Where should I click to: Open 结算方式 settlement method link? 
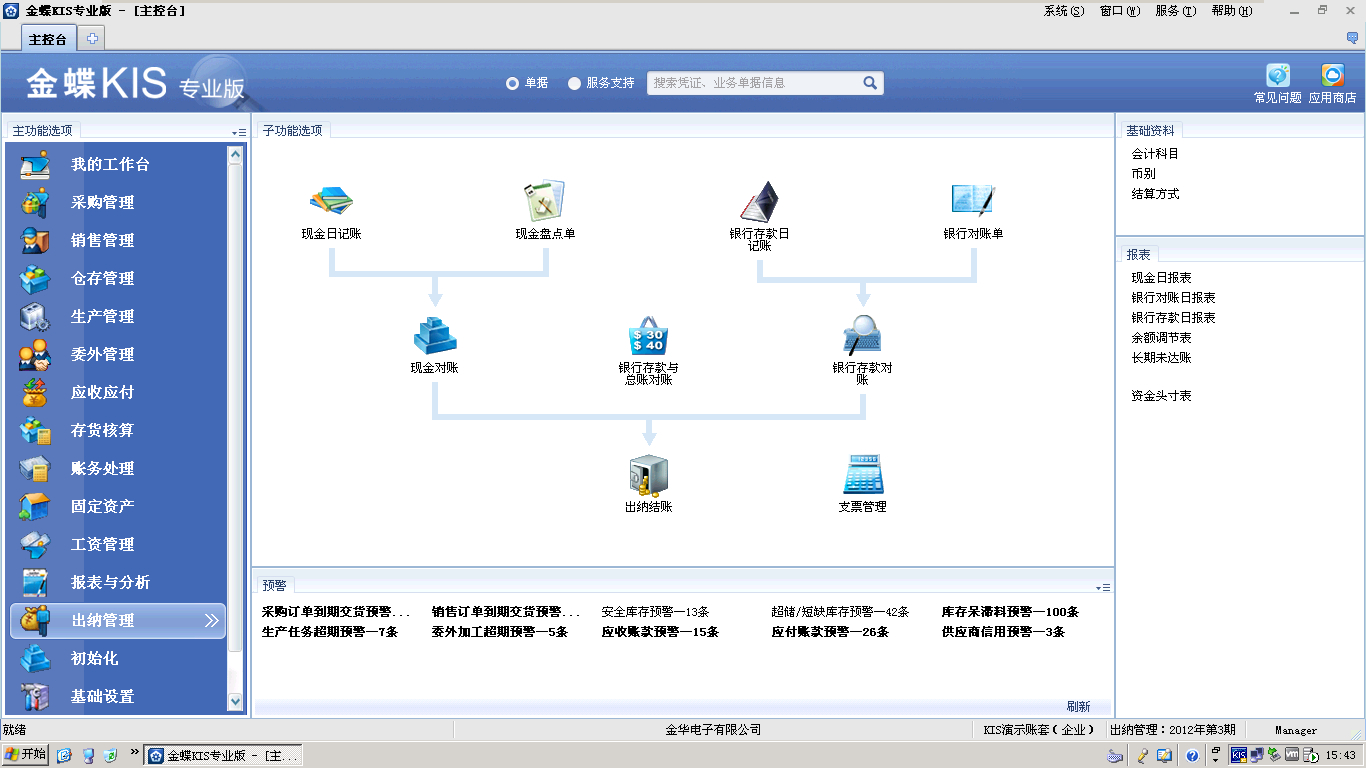pyautogui.click(x=1155, y=194)
